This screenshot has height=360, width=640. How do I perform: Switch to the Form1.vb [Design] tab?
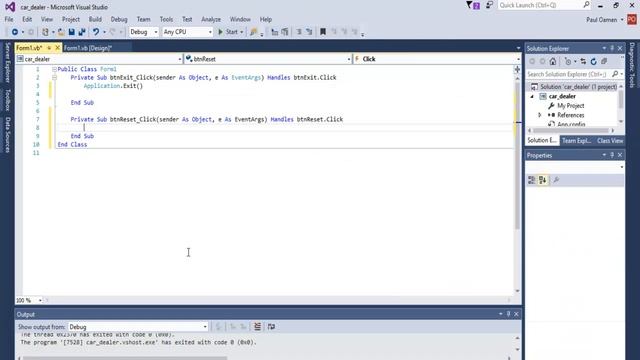point(88,48)
